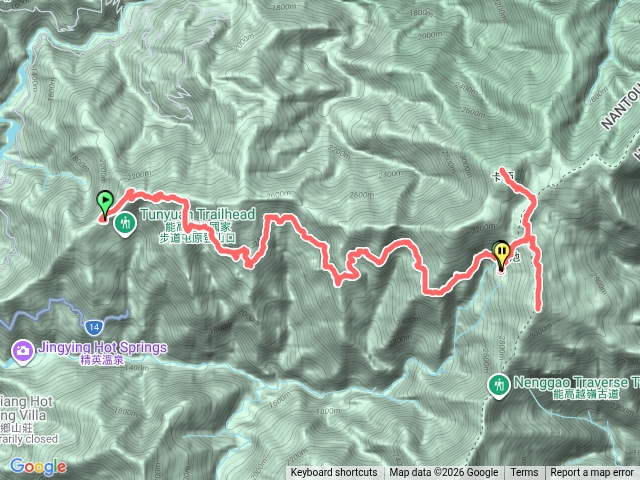Image resolution: width=640 pixels, height=480 pixels.
Task: Click the 3200m contour label
Action: 483,229
